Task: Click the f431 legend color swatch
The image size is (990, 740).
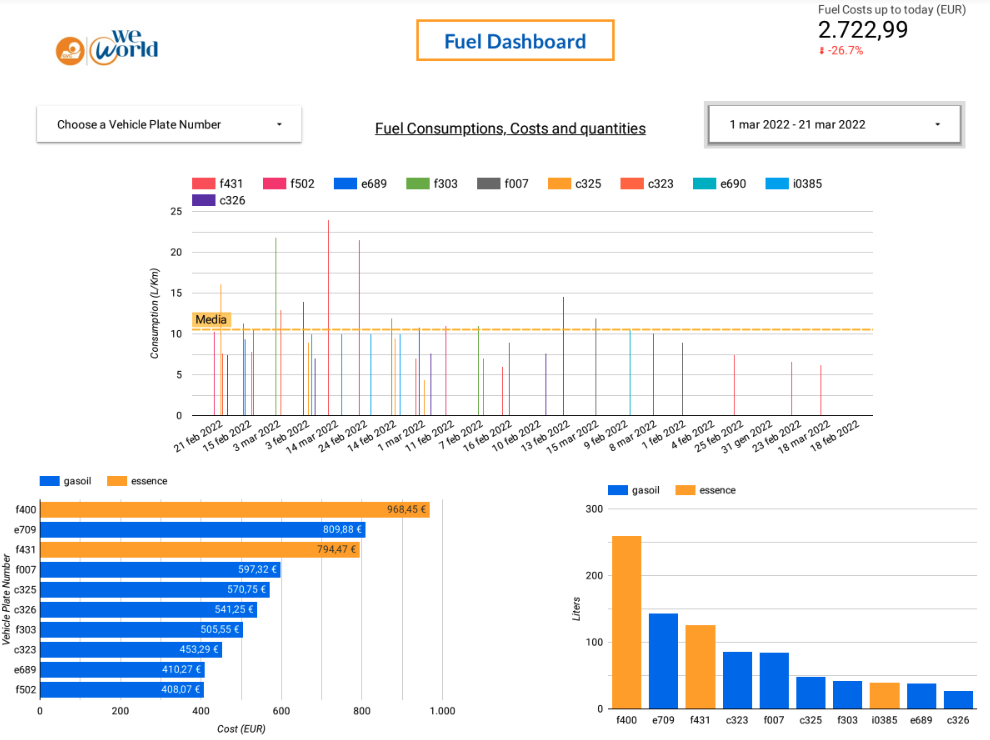Action: (204, 184)
